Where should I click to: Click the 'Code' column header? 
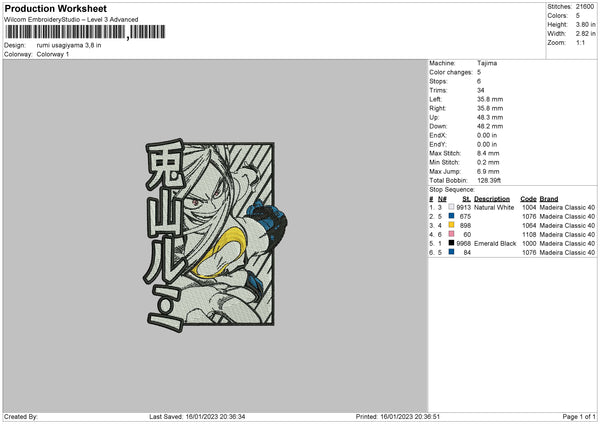[x=528, y=199]
